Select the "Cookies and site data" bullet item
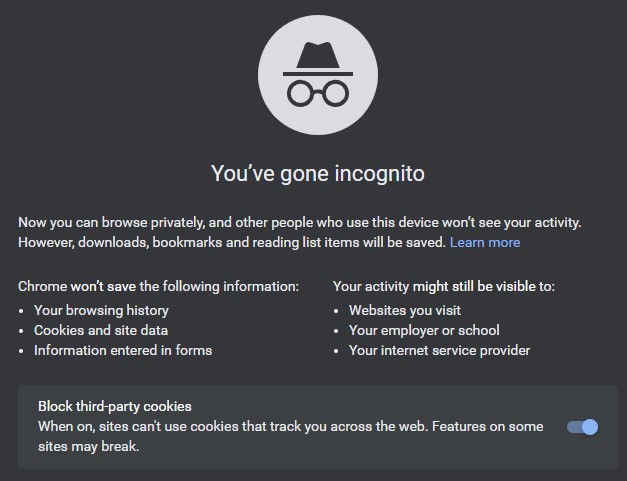This screenshot has height=481, width=627. [x=101, y=330]
